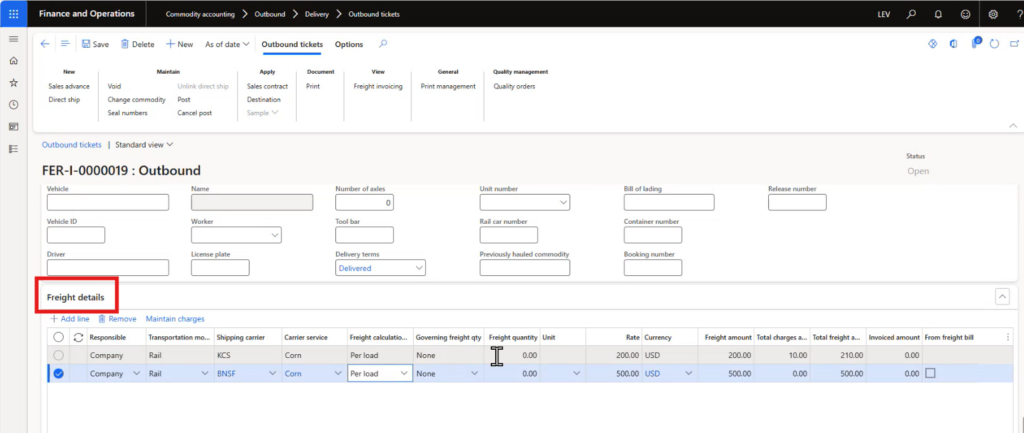
Task: Open Favorites star in the sidebar
Action: (x=13, y=83)
